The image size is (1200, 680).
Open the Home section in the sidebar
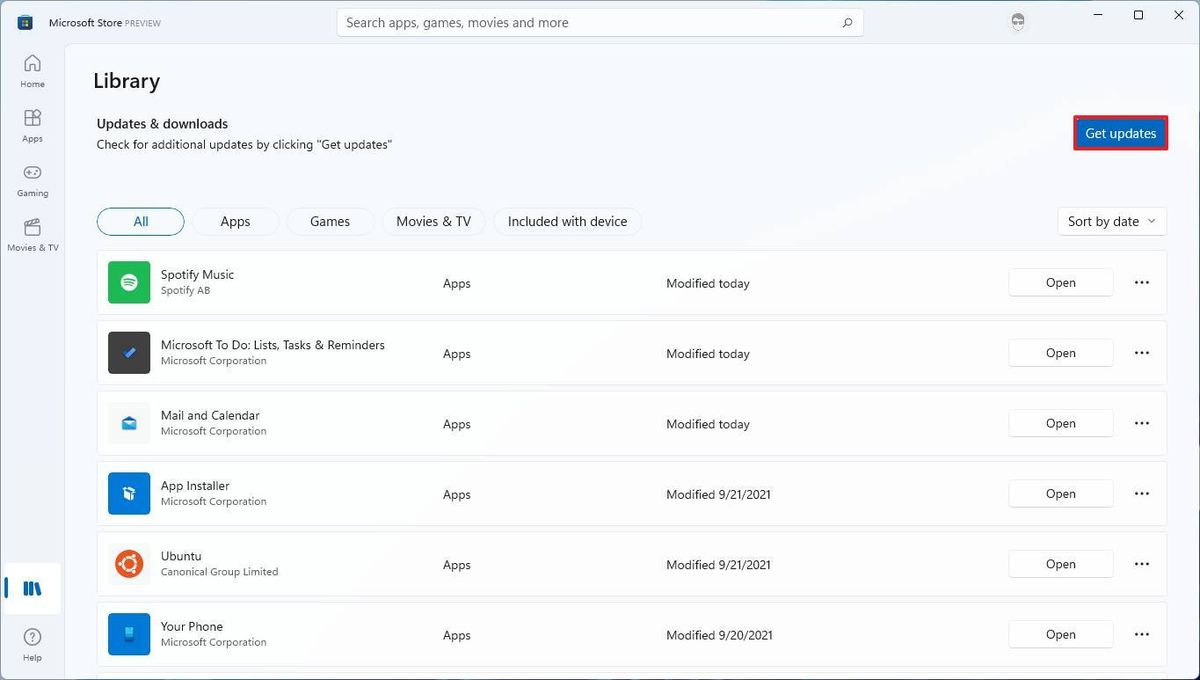click(31, 70)
